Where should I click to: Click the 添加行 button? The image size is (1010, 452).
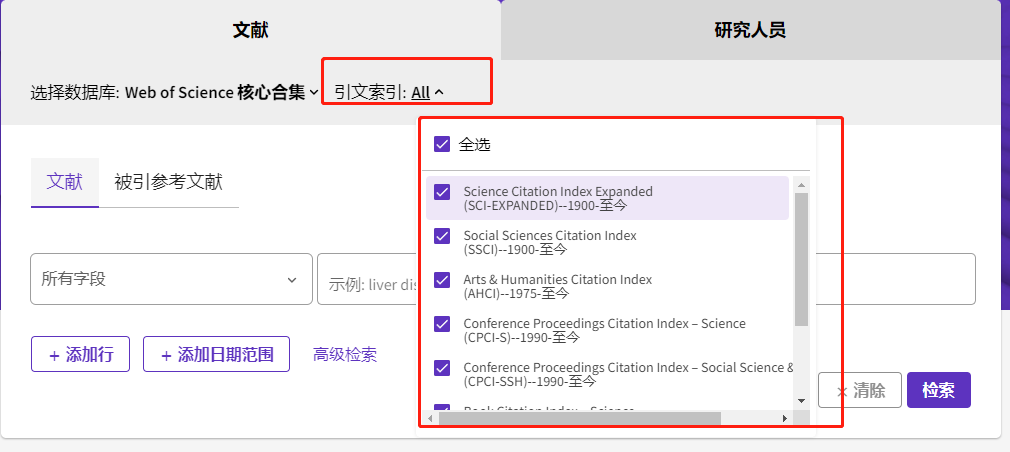[x=81, y=354]
